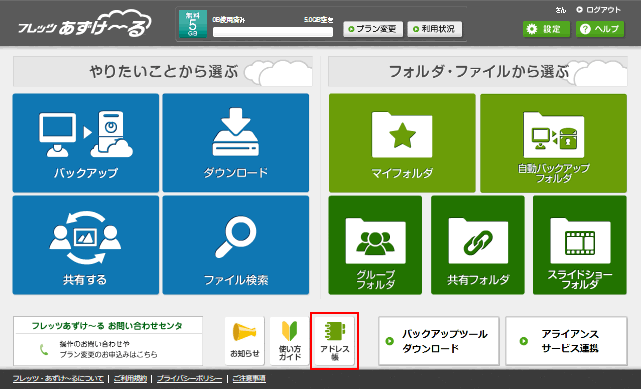Click バックアップツールダウンロード button
This screenshot has height=389, width=641.
(x=439, y=341)
